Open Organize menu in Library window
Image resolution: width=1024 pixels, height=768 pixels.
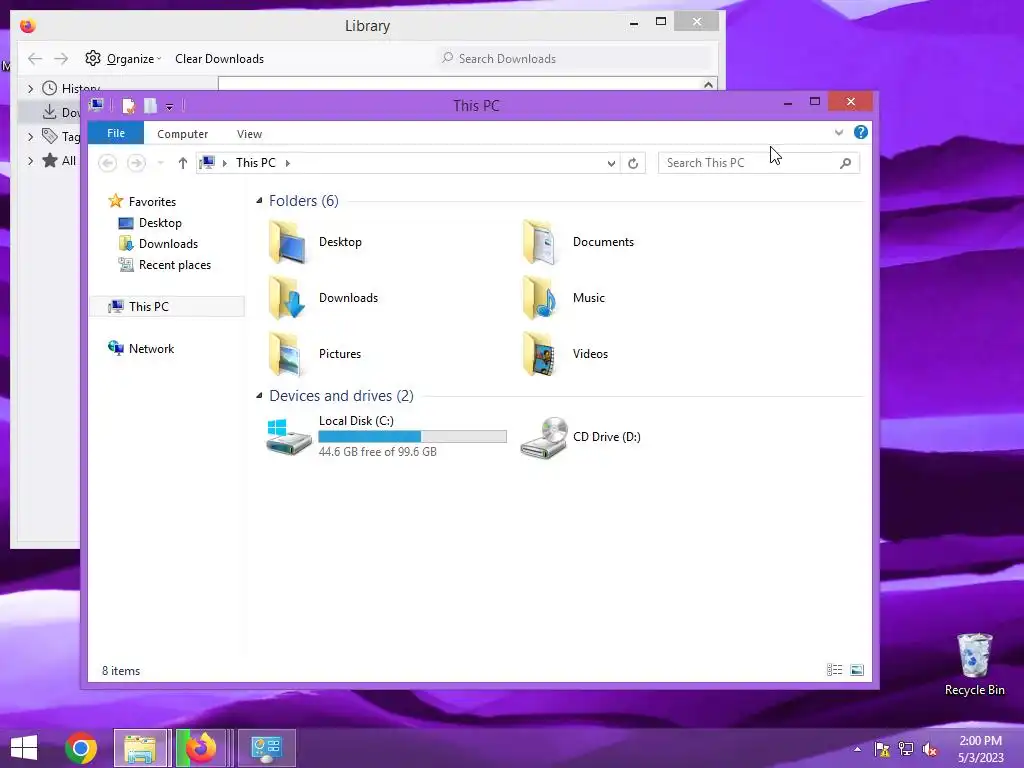pyautogui.click(x=123, y=59)
